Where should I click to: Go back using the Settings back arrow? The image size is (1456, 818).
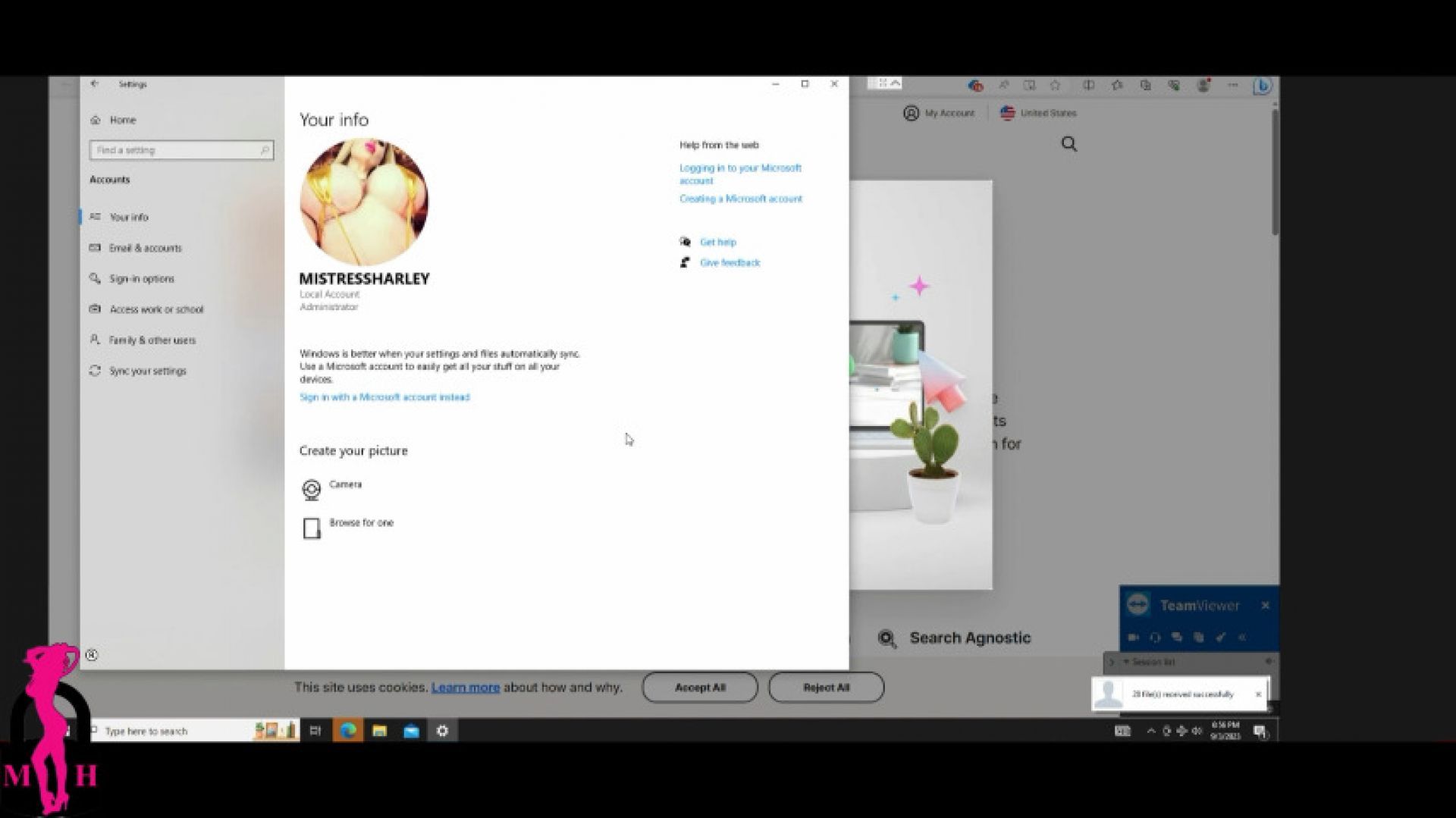95,84
